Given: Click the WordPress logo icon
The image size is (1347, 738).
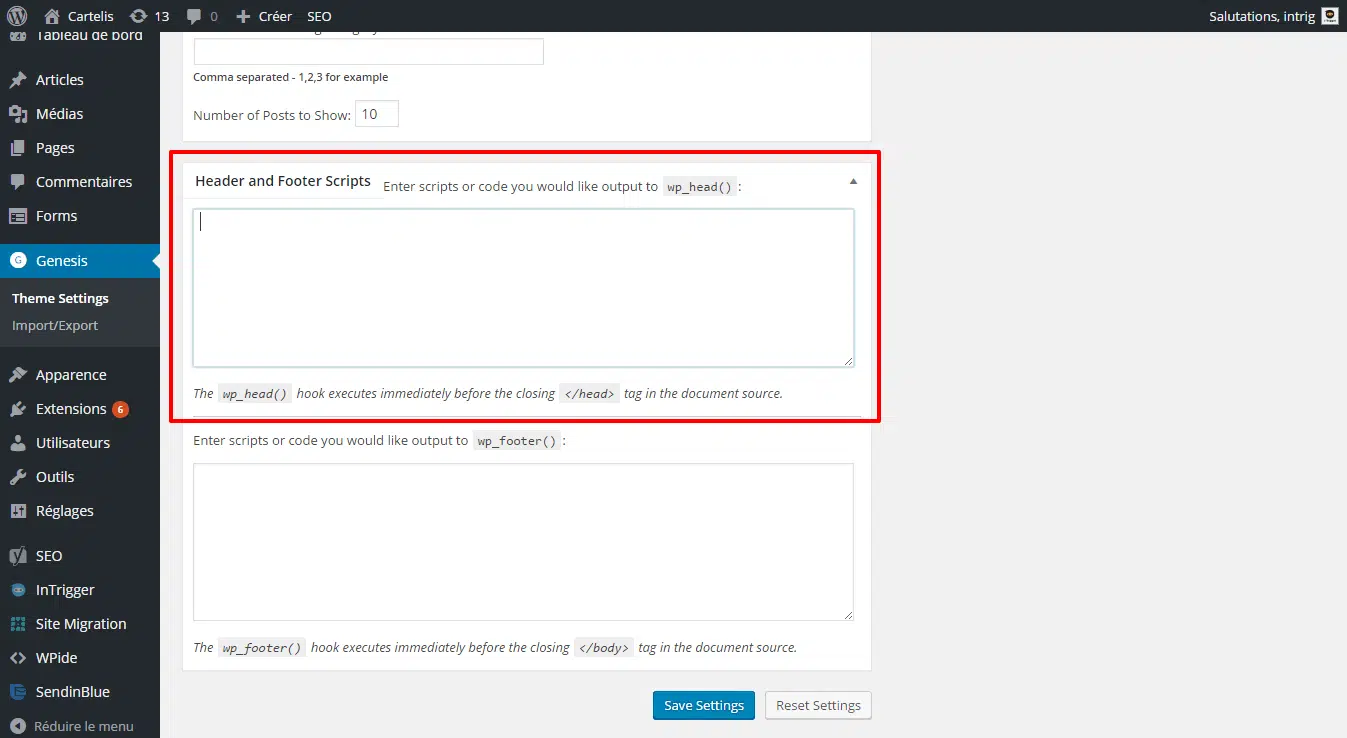Looking at the screenshot, I should coord(17,16).
